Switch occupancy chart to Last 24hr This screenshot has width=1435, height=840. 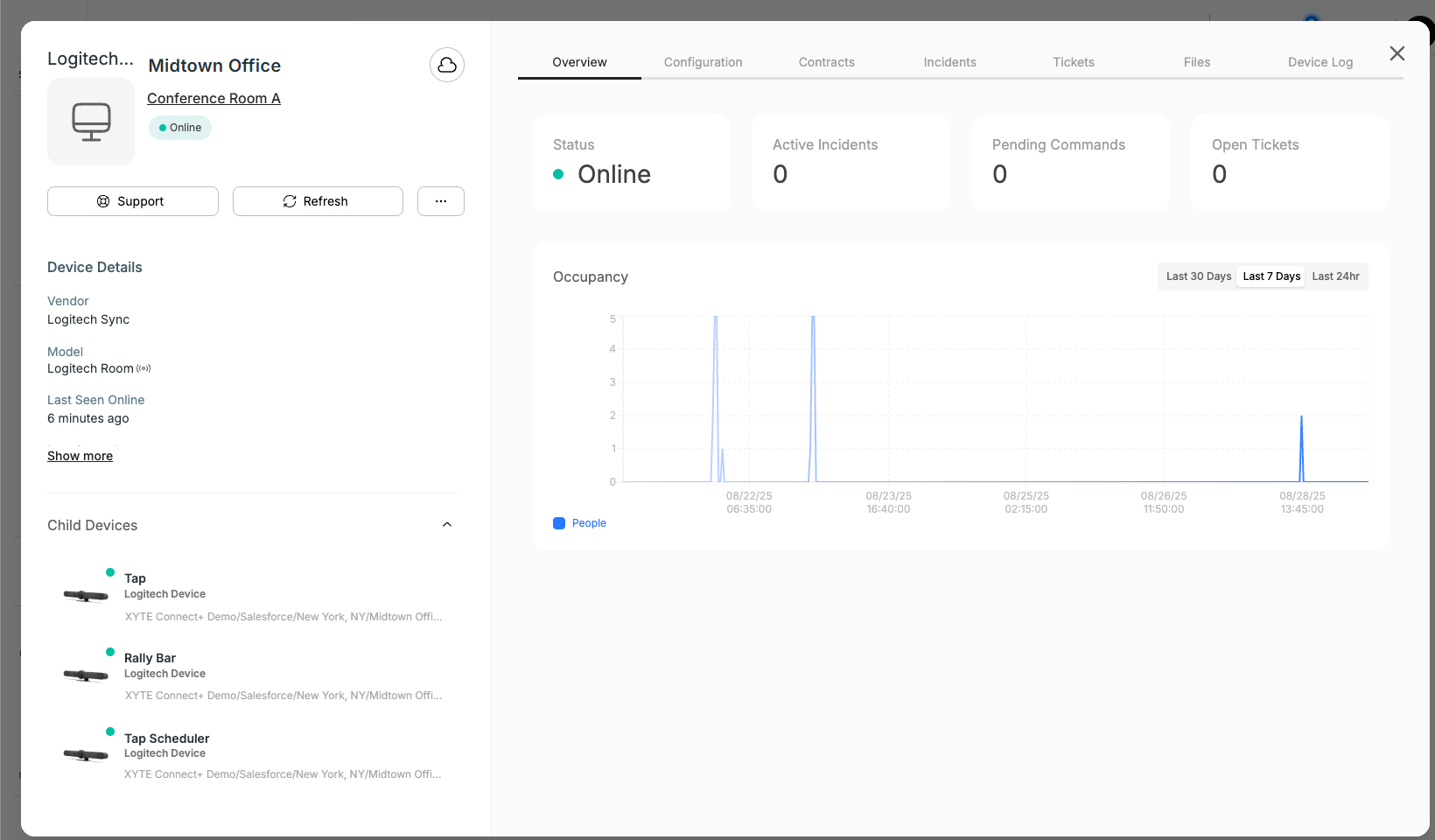coord(1335,276)
